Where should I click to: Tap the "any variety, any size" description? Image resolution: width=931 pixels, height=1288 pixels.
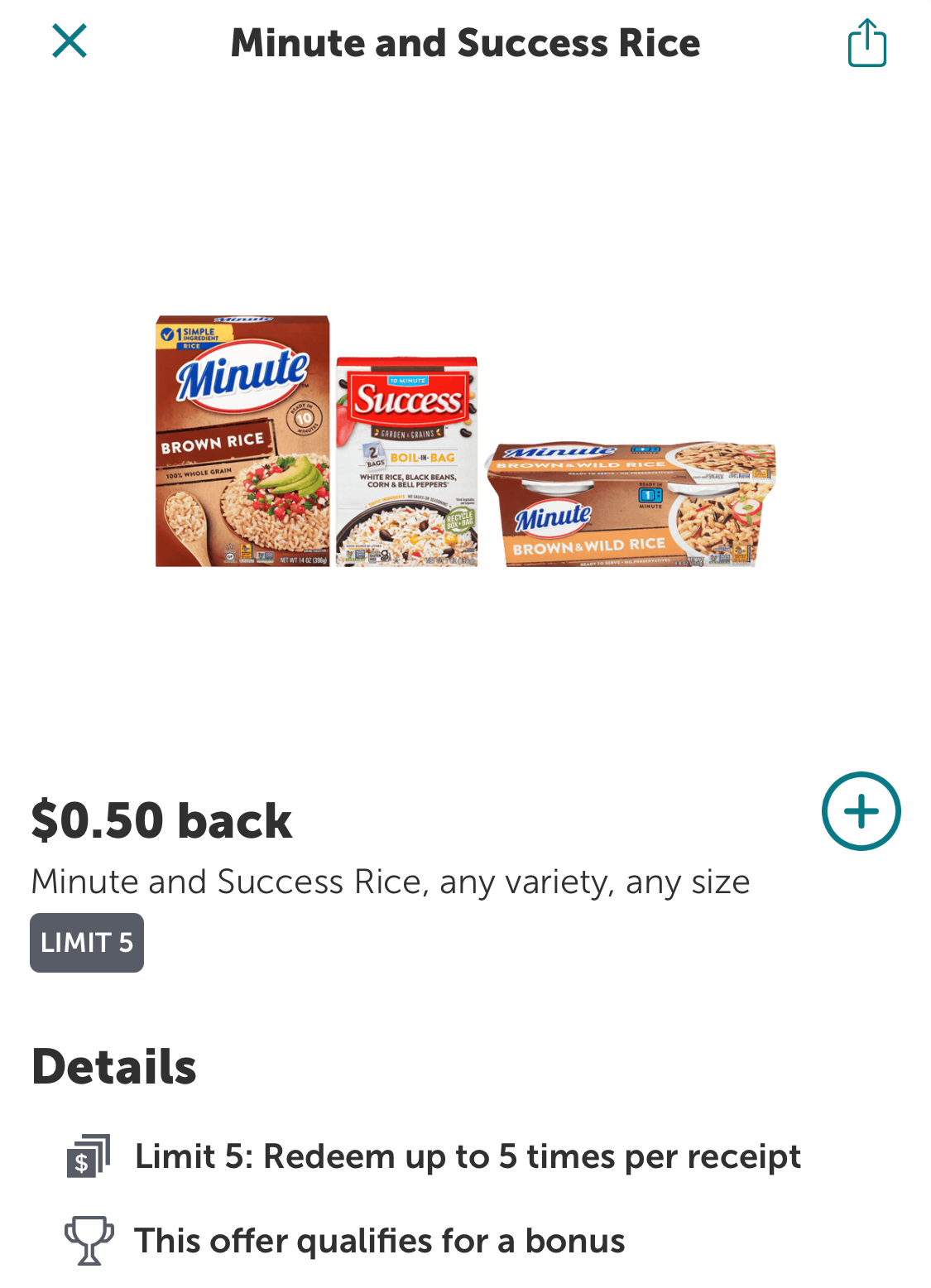tap(594, 882)
